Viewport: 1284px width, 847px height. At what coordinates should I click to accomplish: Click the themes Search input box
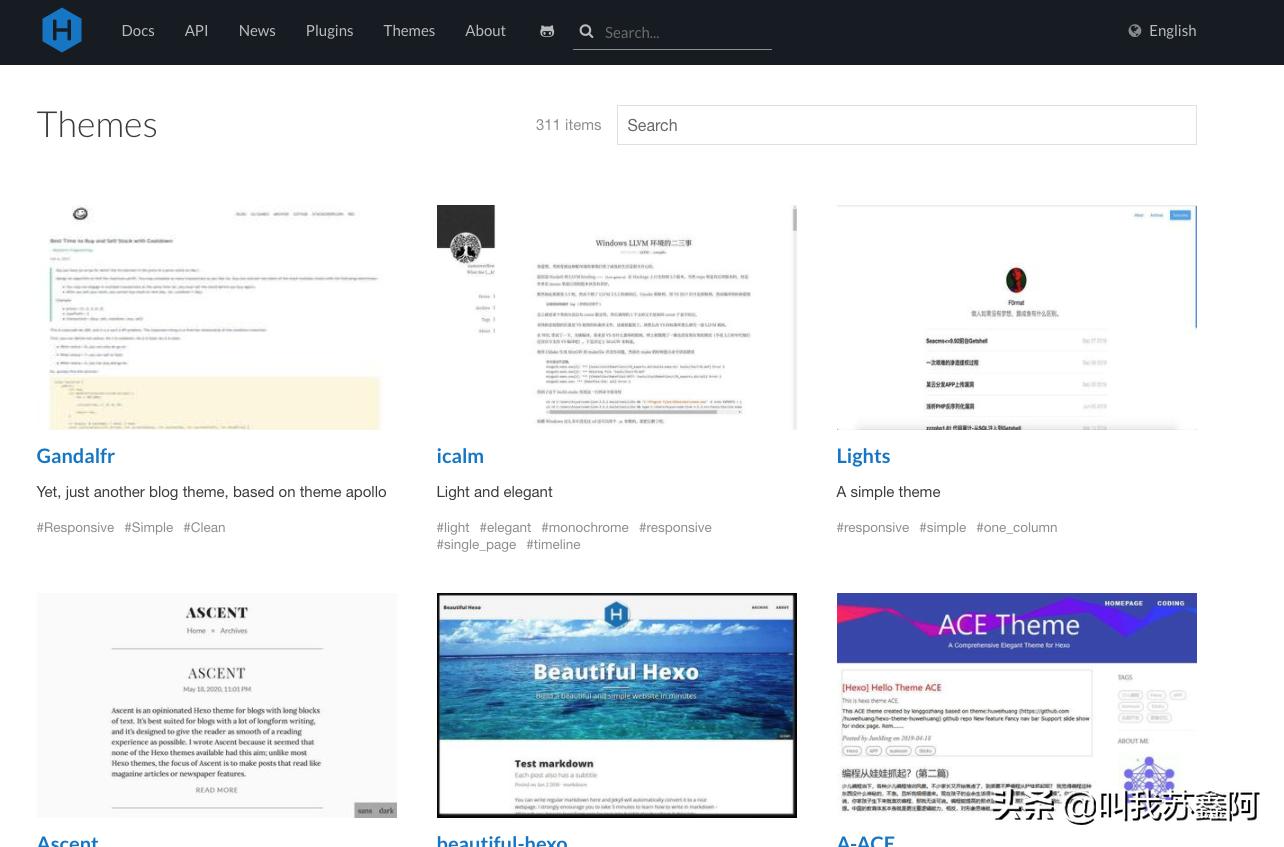(906, 125)
